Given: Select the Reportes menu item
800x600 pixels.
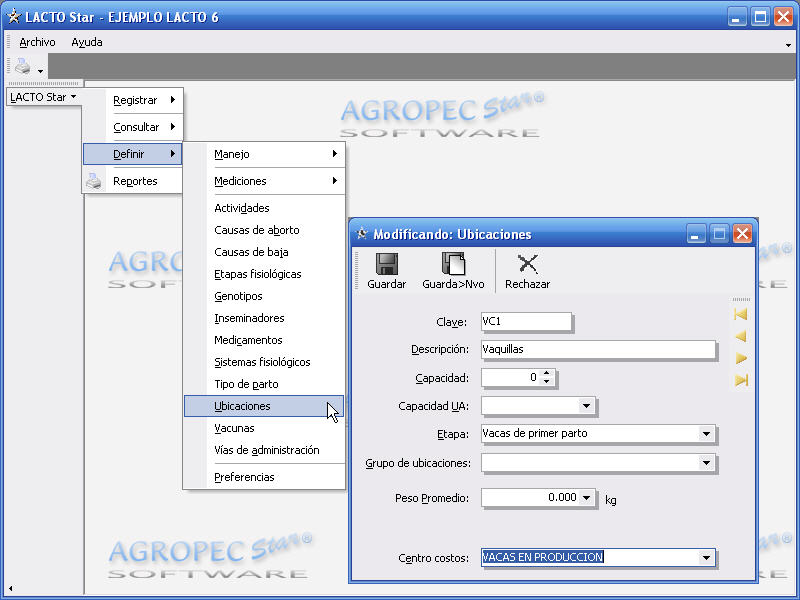Looking at the screenshot, I should [x=133, y=181].
